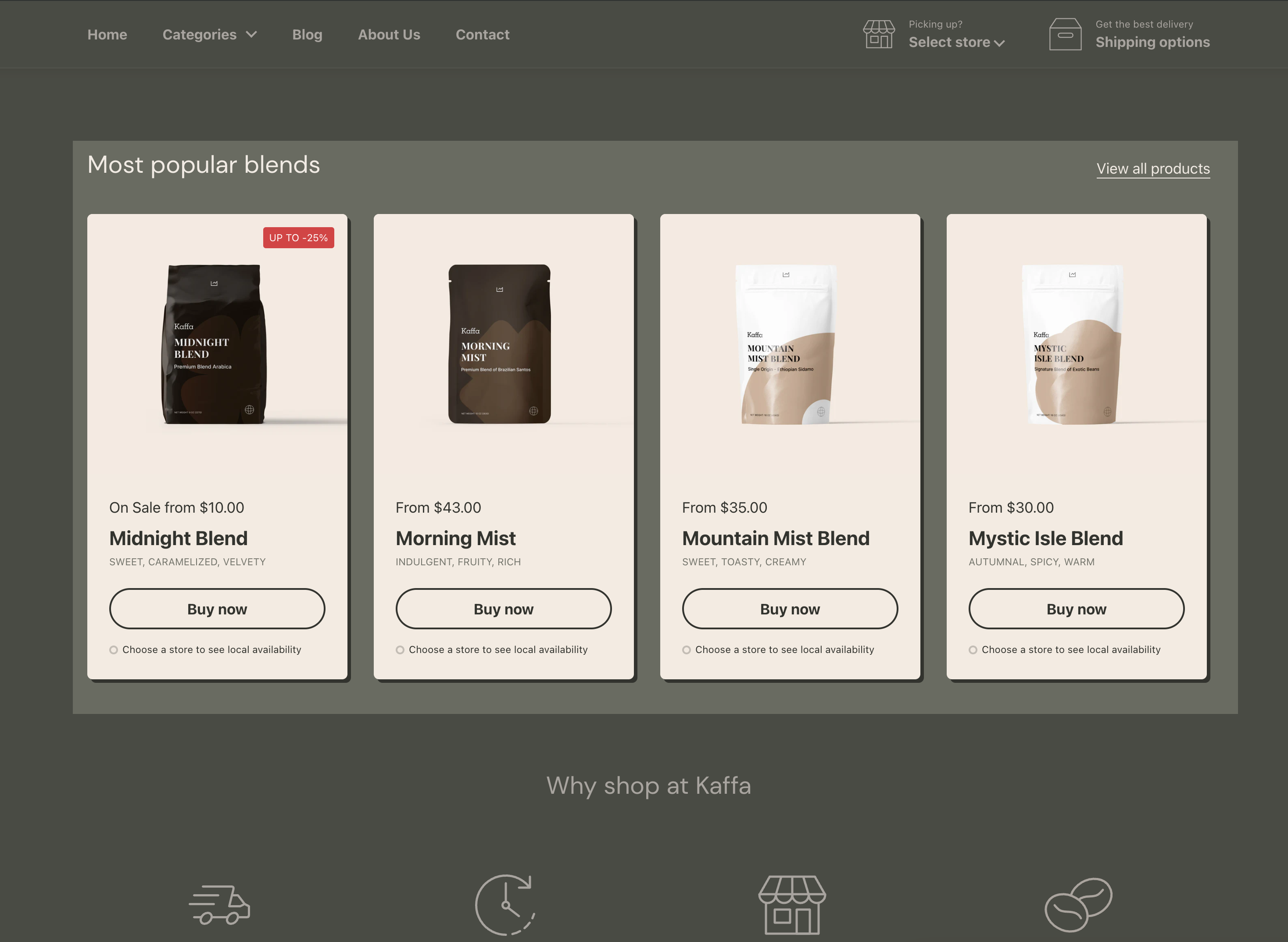
Task: Click the store pickup icon in header
Action: pyautogui.click(x=878, y=34)
